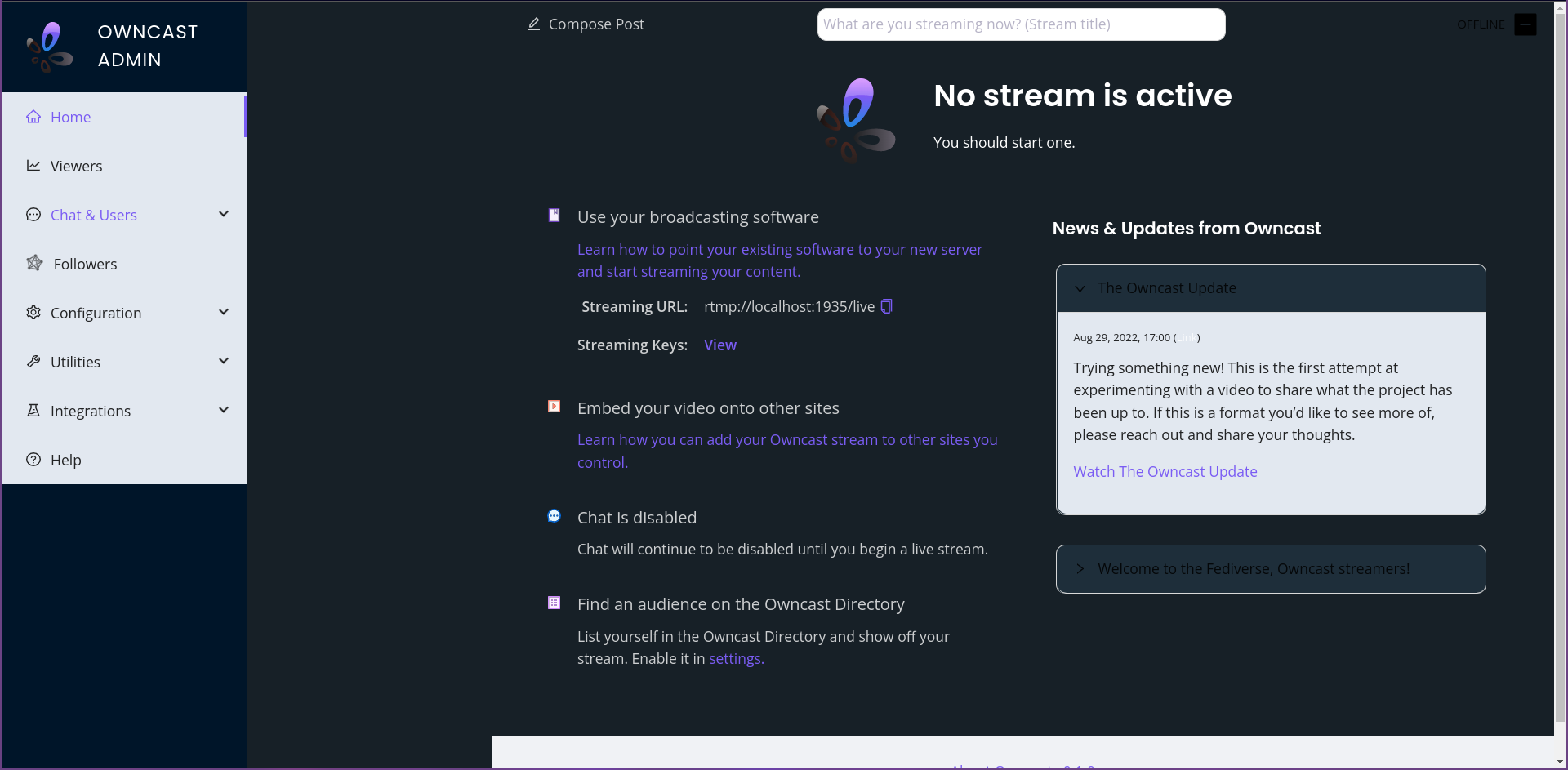Open directory settings via the settings link
This screenshot has height=770, width=1568.
735,658
